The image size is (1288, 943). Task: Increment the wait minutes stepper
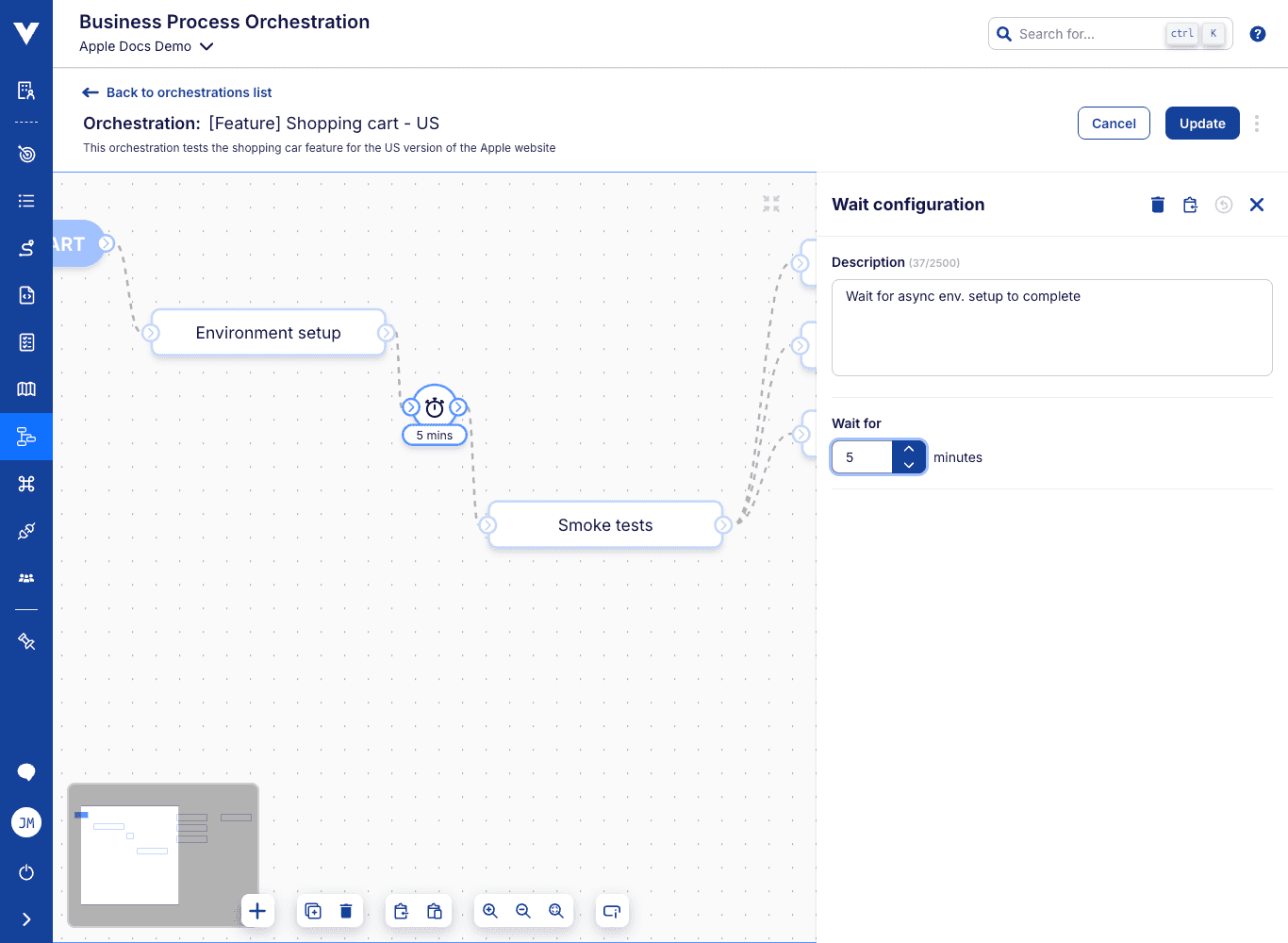909,448
